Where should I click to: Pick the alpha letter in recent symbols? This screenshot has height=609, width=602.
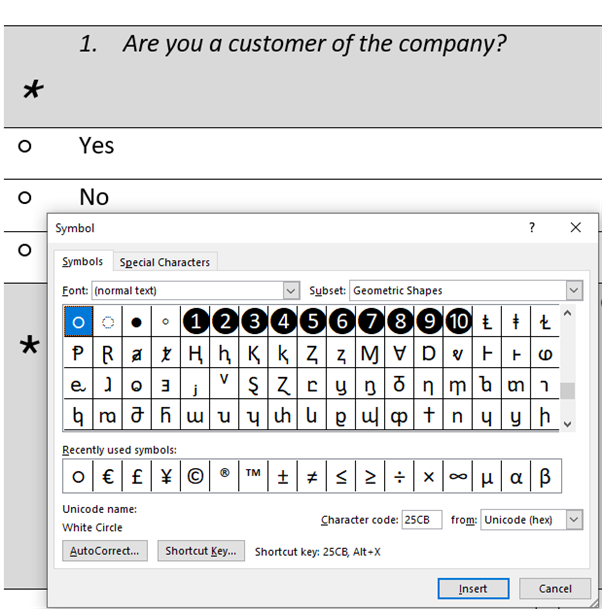[516, 476]
